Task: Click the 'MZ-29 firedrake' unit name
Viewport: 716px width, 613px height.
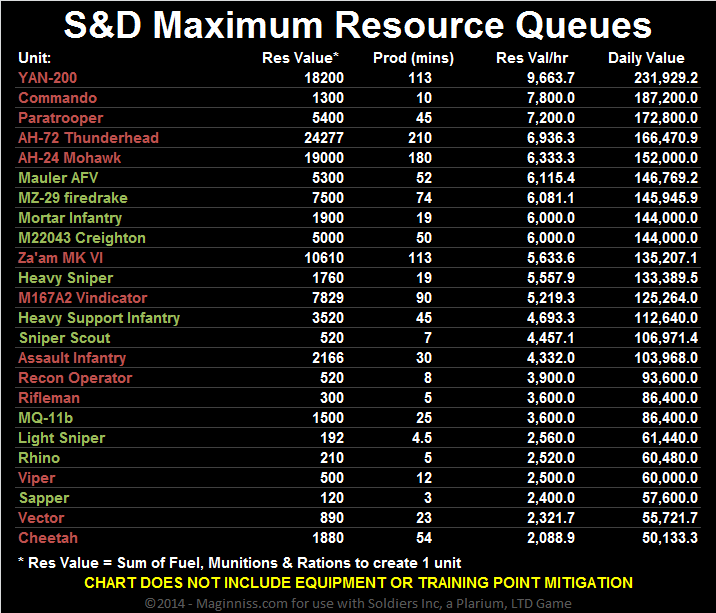Action: pyautogui.click(x=73, y=198)
